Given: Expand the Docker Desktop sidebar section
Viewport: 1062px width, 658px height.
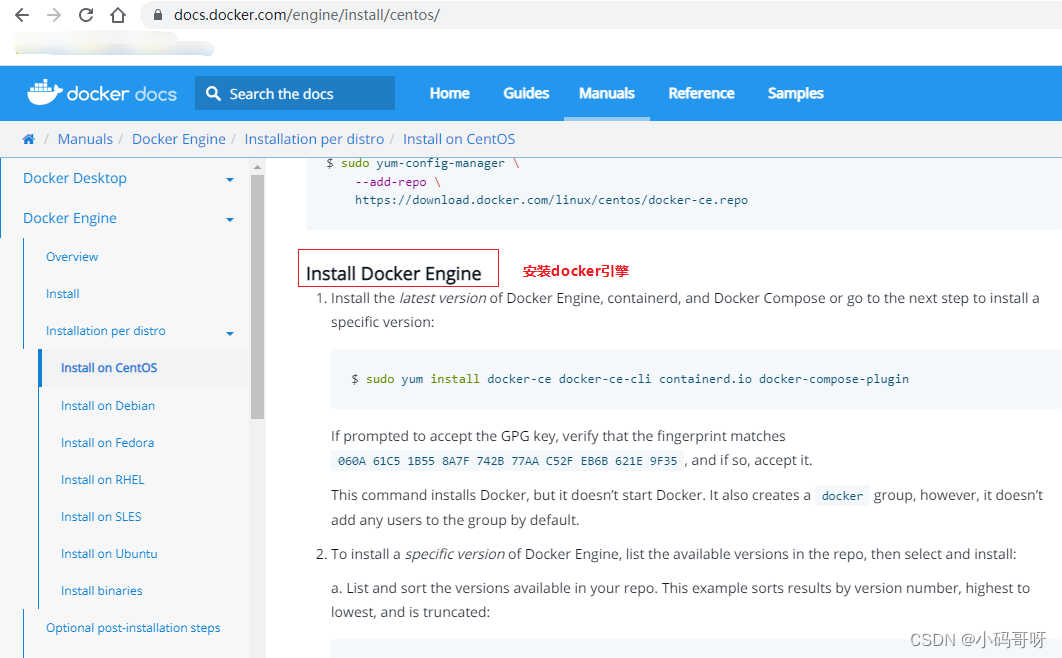Looking at the screenshot, I should 230,180.
